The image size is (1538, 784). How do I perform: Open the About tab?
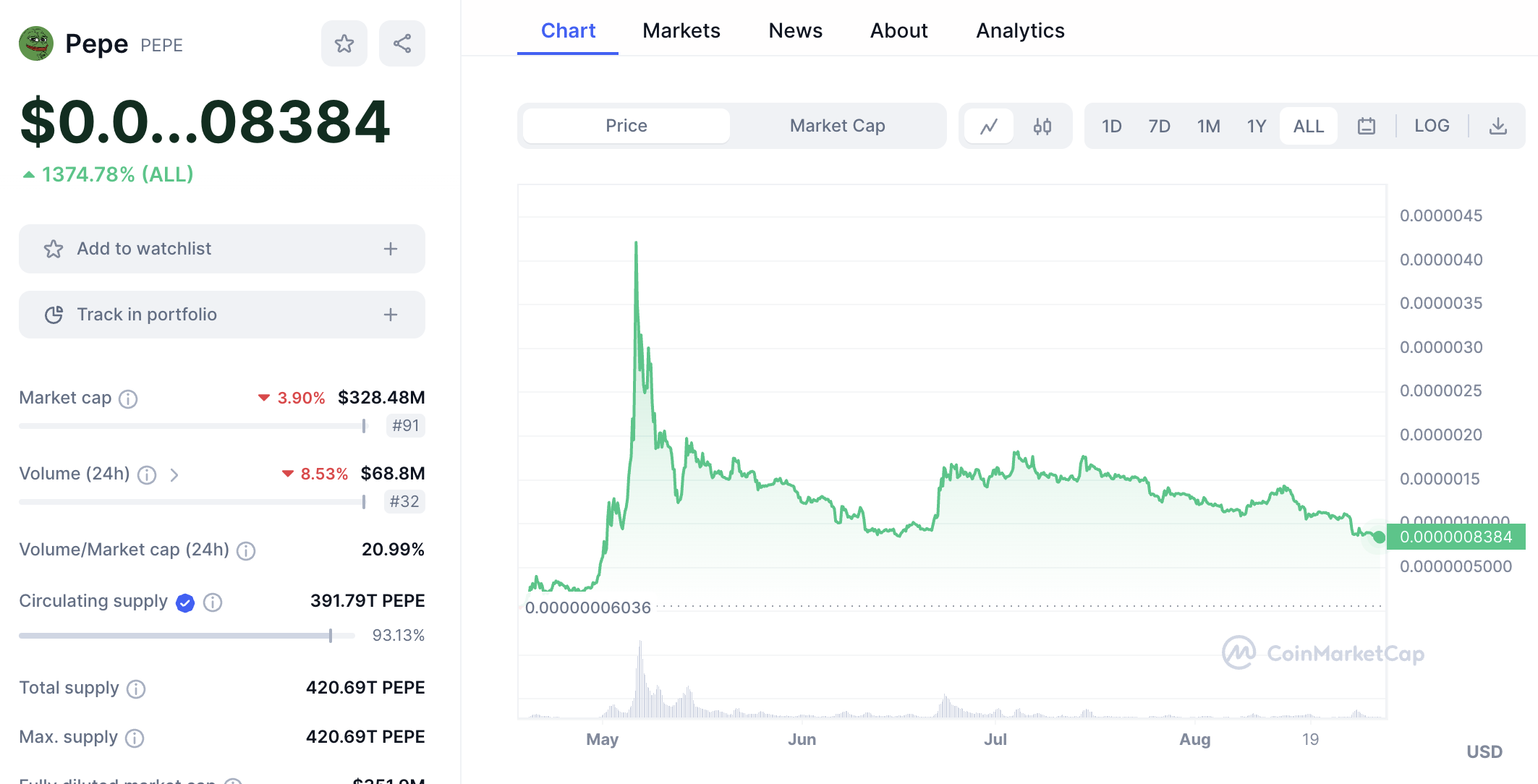(x=898, y=30)
